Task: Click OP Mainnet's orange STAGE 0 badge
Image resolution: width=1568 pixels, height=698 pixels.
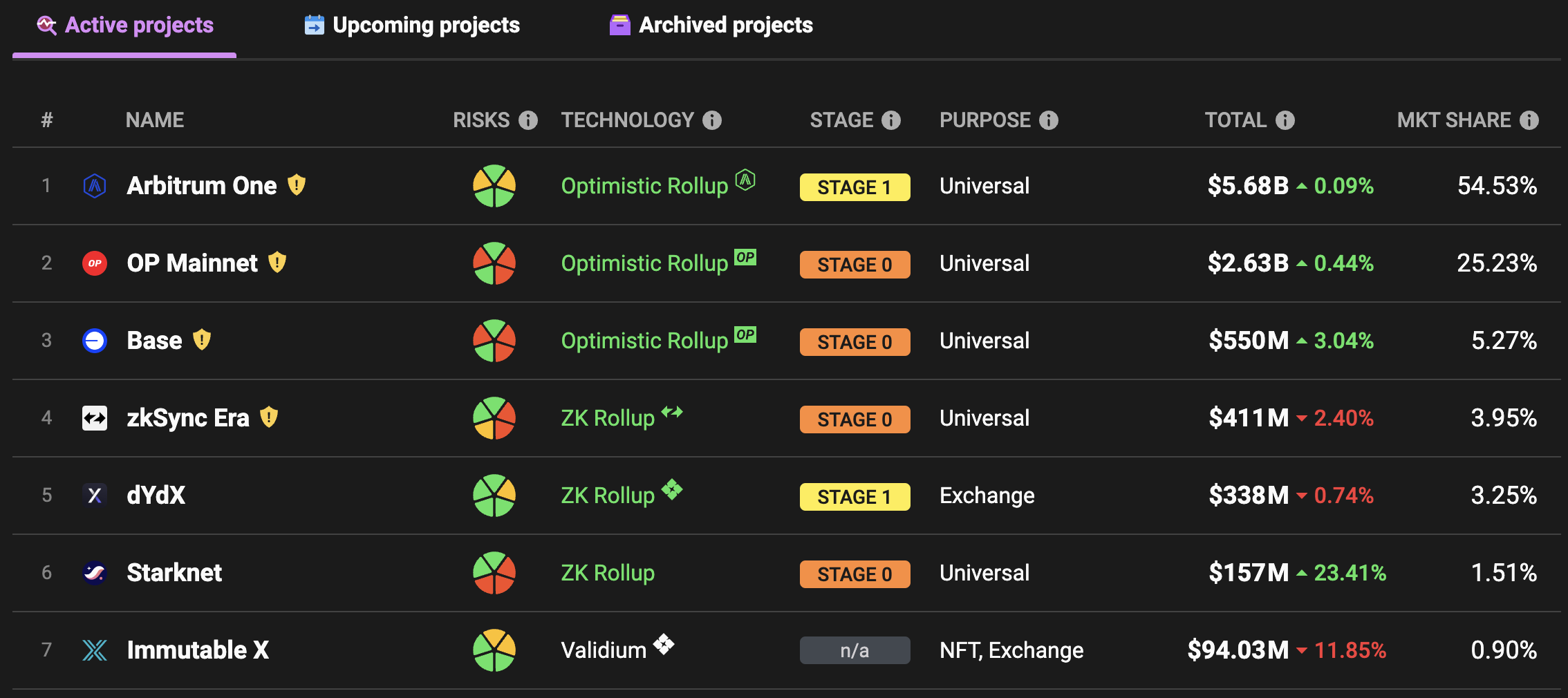Action: click(x=855, y=265)
